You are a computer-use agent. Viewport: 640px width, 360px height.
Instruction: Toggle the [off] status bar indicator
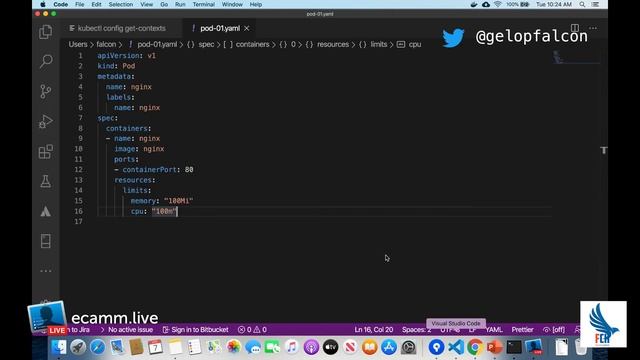pyautogui.click(x=554, y=329)
